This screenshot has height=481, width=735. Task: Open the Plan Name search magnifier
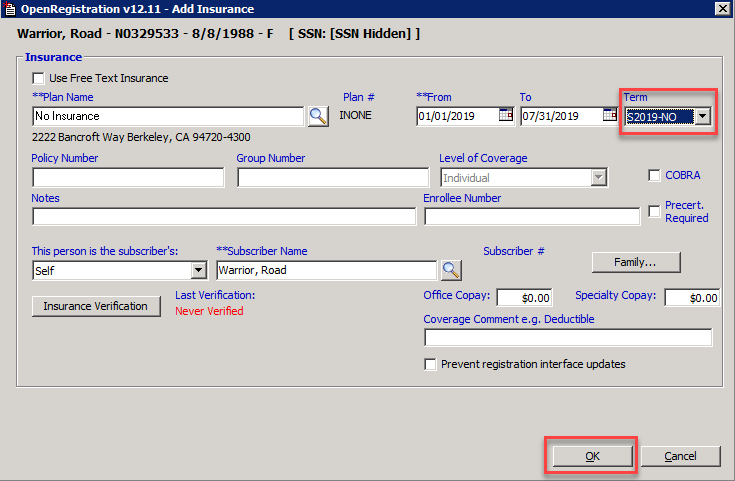click(318, 116)
